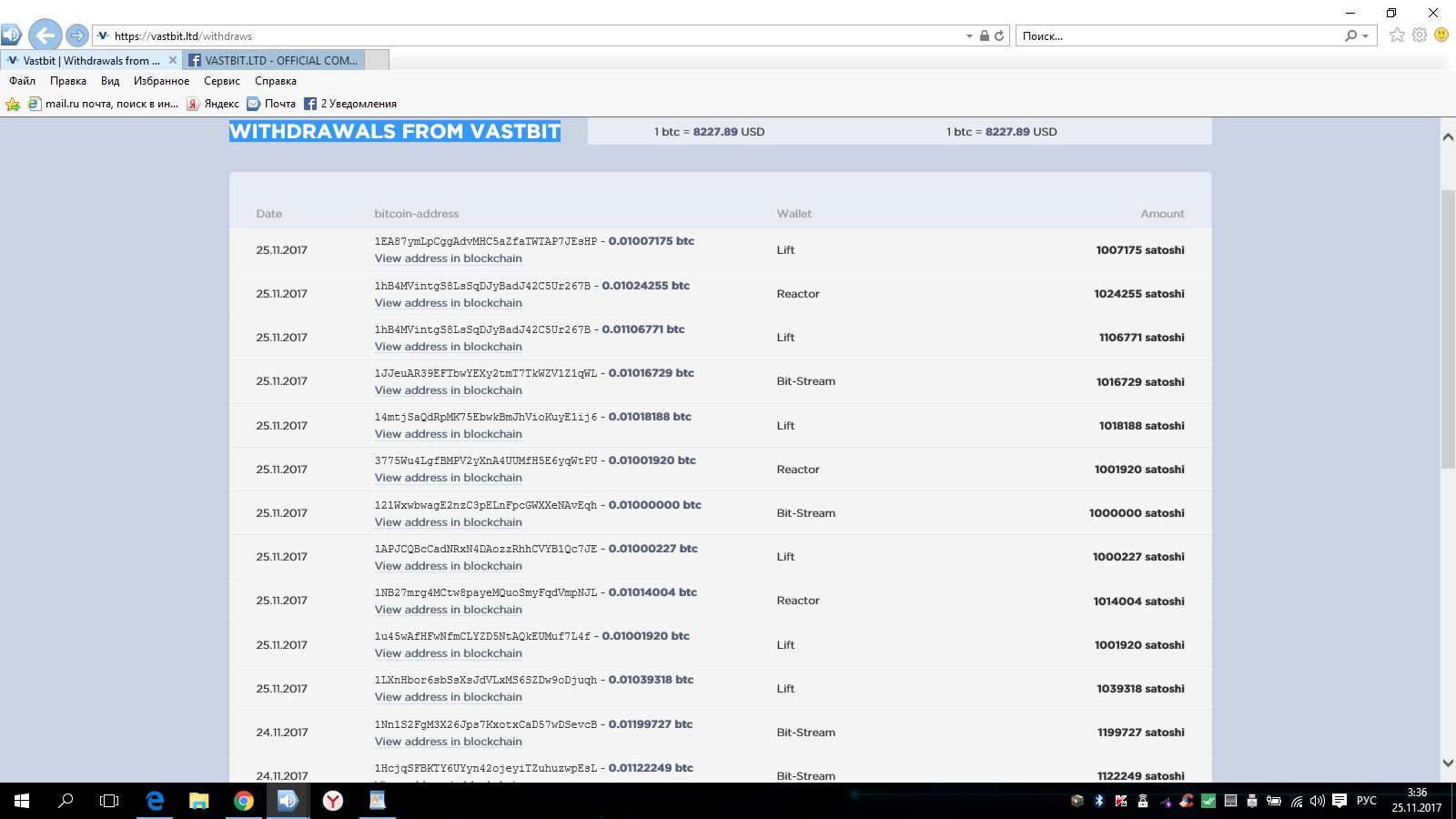The image size is (1456, 819).
Task: Click the refresh icon in the address bar
Action: point(999,35)
